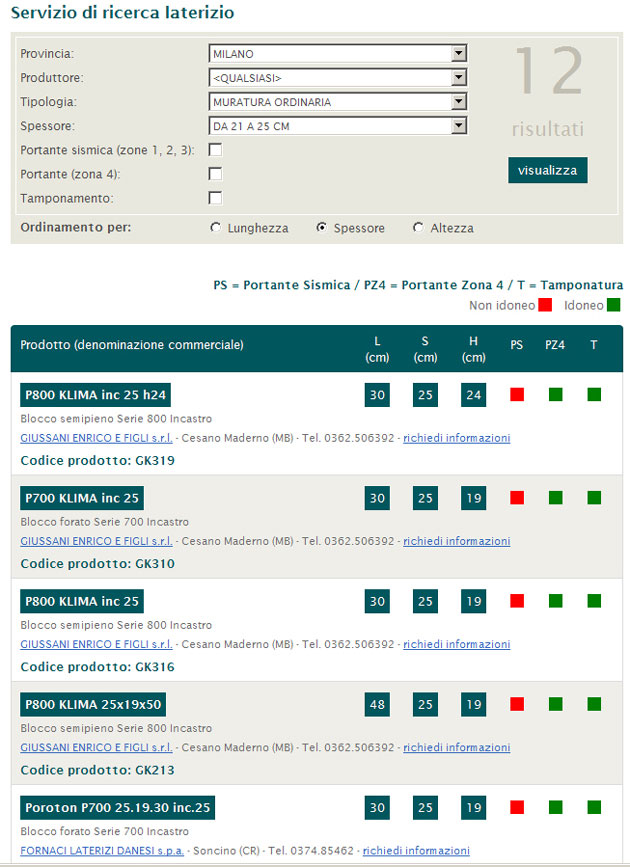Image resolution: width=630 pixels, height=867 pixels.
Task: Open the Spessore dropdown showing DA 21 A 25 CM
Action: pyautogui.click(x=338, y=126)
